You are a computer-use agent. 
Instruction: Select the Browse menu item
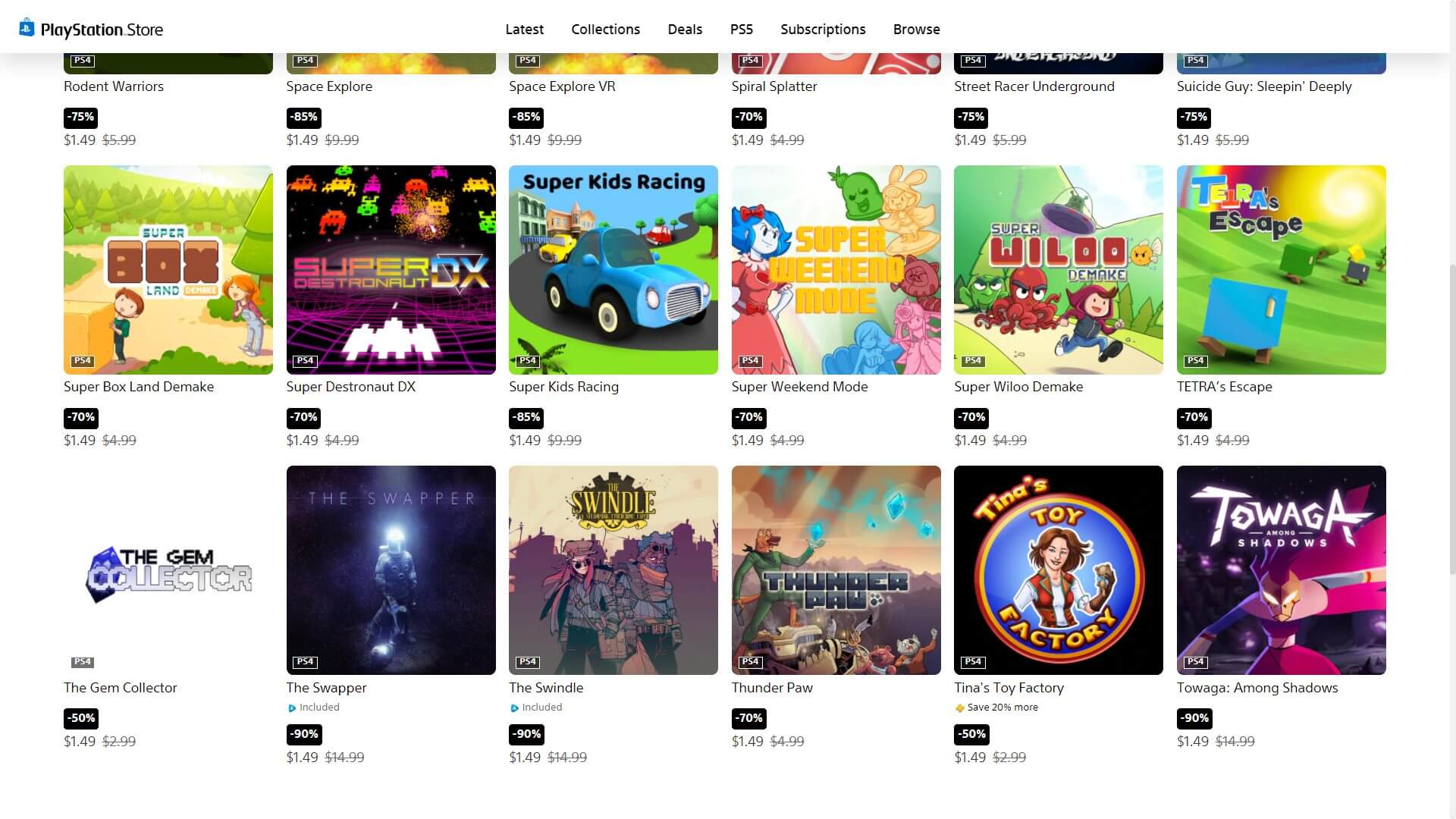click(x=916, y=29)
